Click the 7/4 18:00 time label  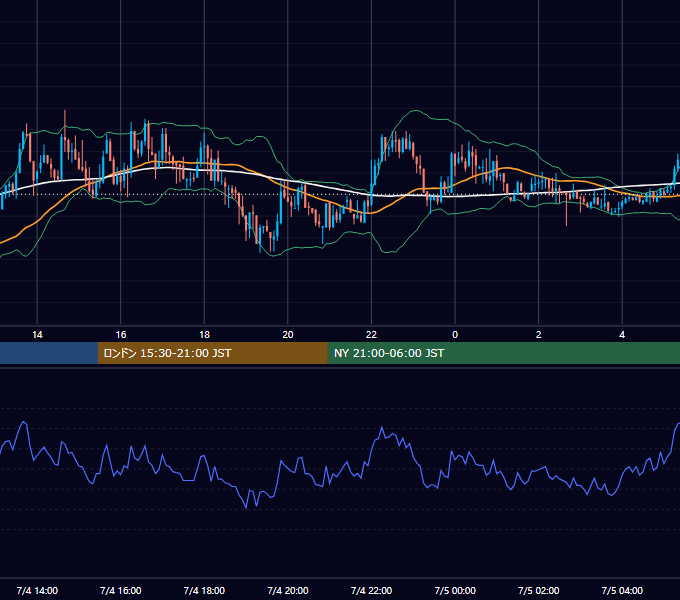[204, 590]
